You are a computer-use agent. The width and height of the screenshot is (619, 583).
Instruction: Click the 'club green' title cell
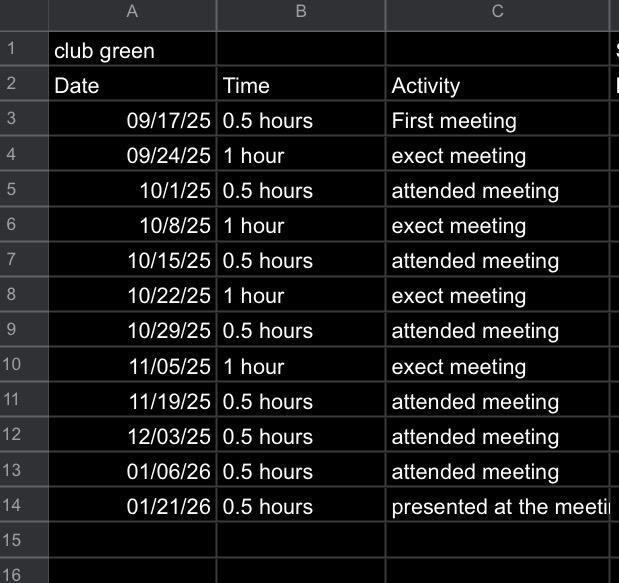[132, 50]
